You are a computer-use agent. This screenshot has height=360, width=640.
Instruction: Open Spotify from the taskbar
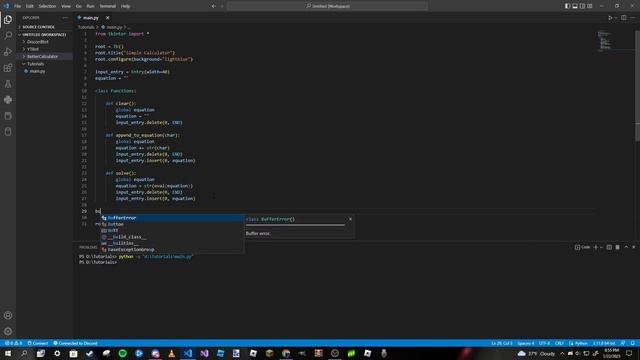point(122,353)
